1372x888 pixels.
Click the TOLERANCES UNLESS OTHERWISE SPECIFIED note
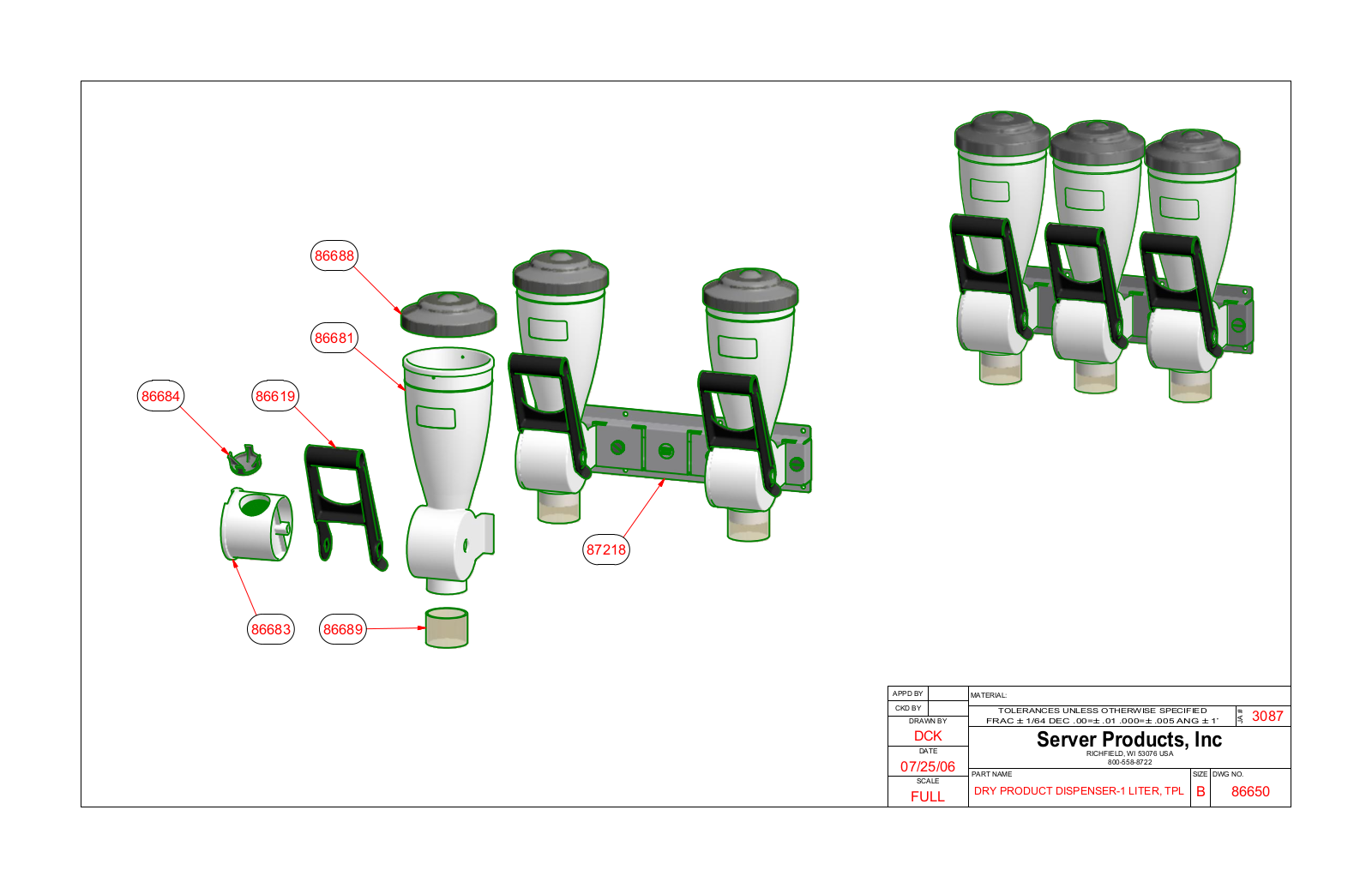[1102, 711]
